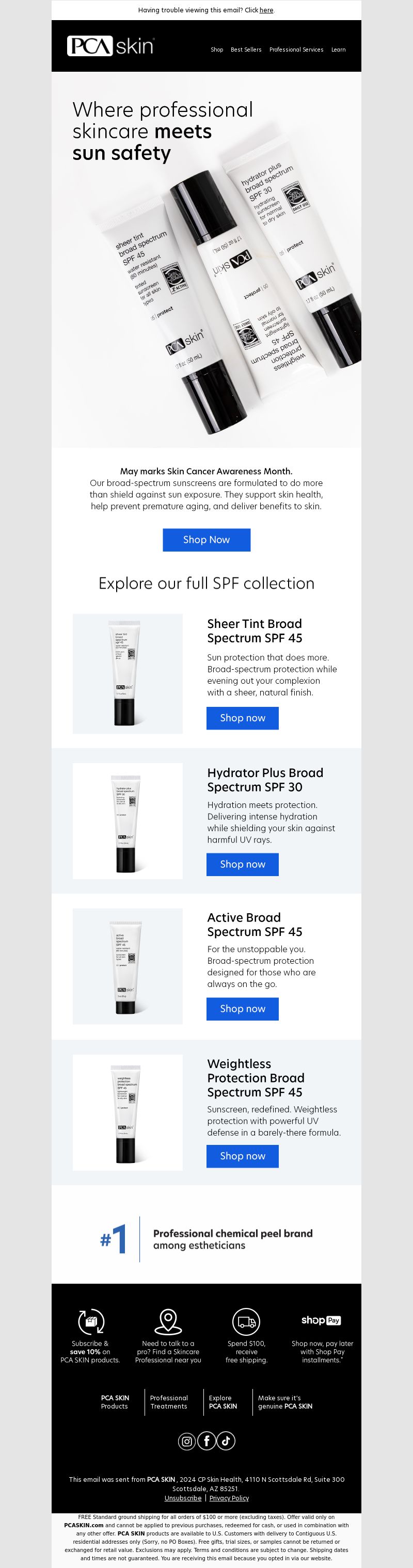
Task: Open the Privacy Policy link
Action: 229,1498
